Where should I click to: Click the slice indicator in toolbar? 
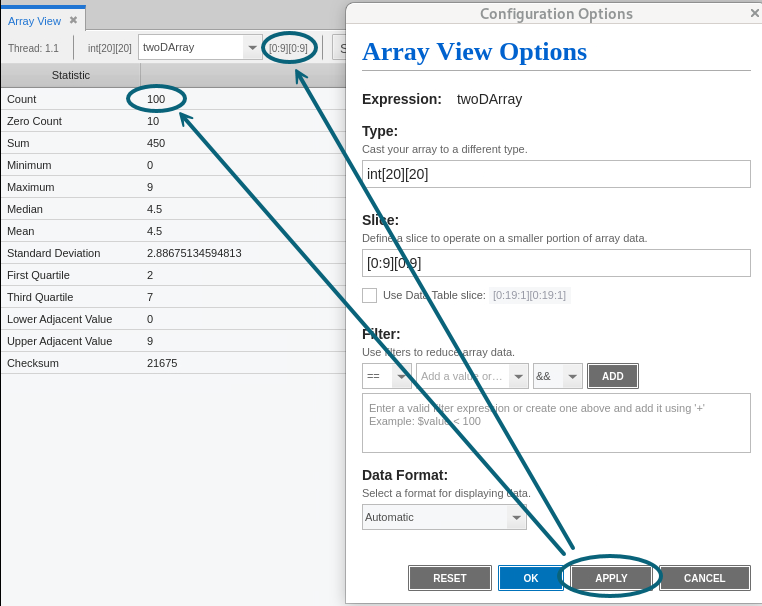[x=288, y=48]
